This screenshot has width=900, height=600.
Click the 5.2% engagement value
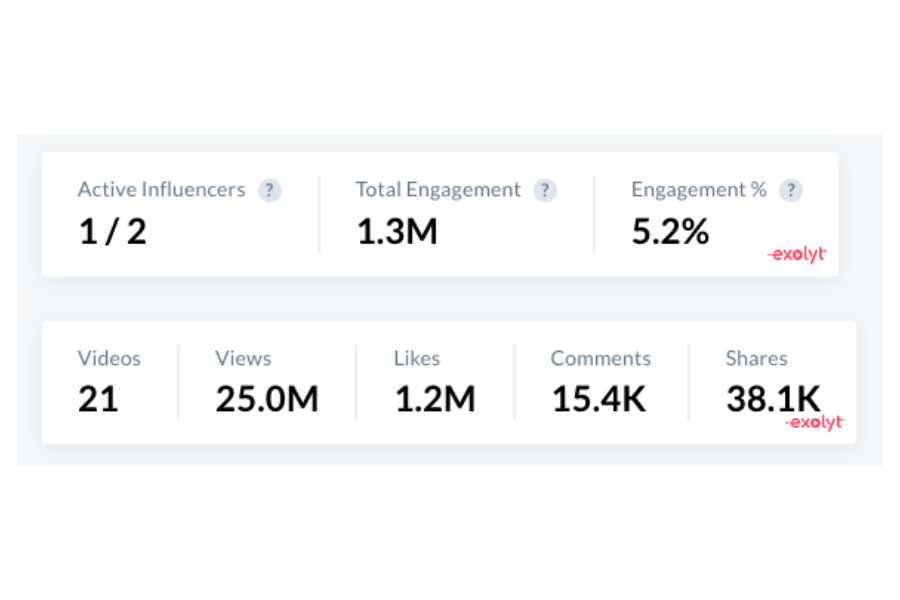[x=670, y=232]
